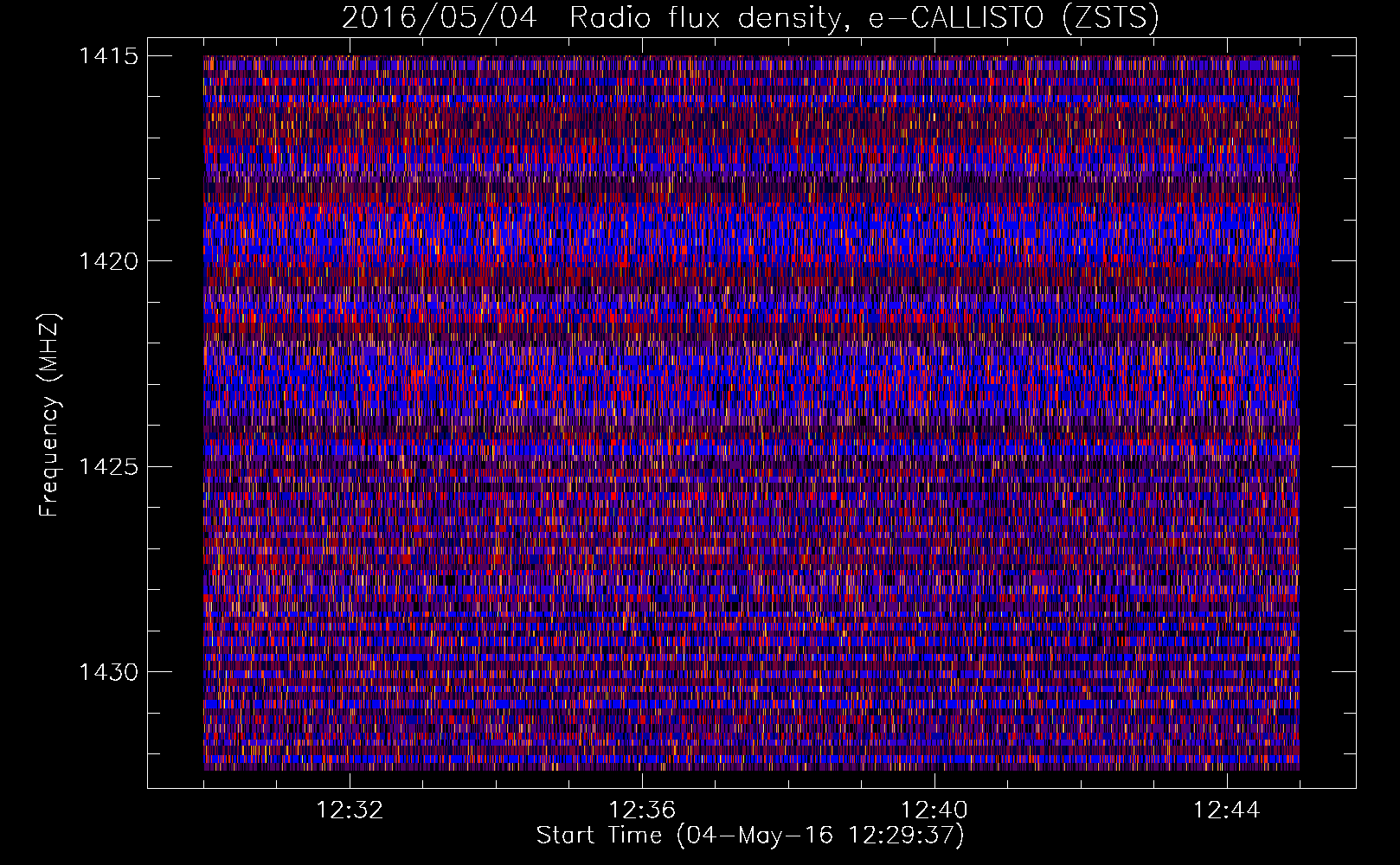Image resolution: width=1400 pixels, height=865 pixels.
Task: Click the time tick label '12:44'
Action: click(x=1227, y=811)
